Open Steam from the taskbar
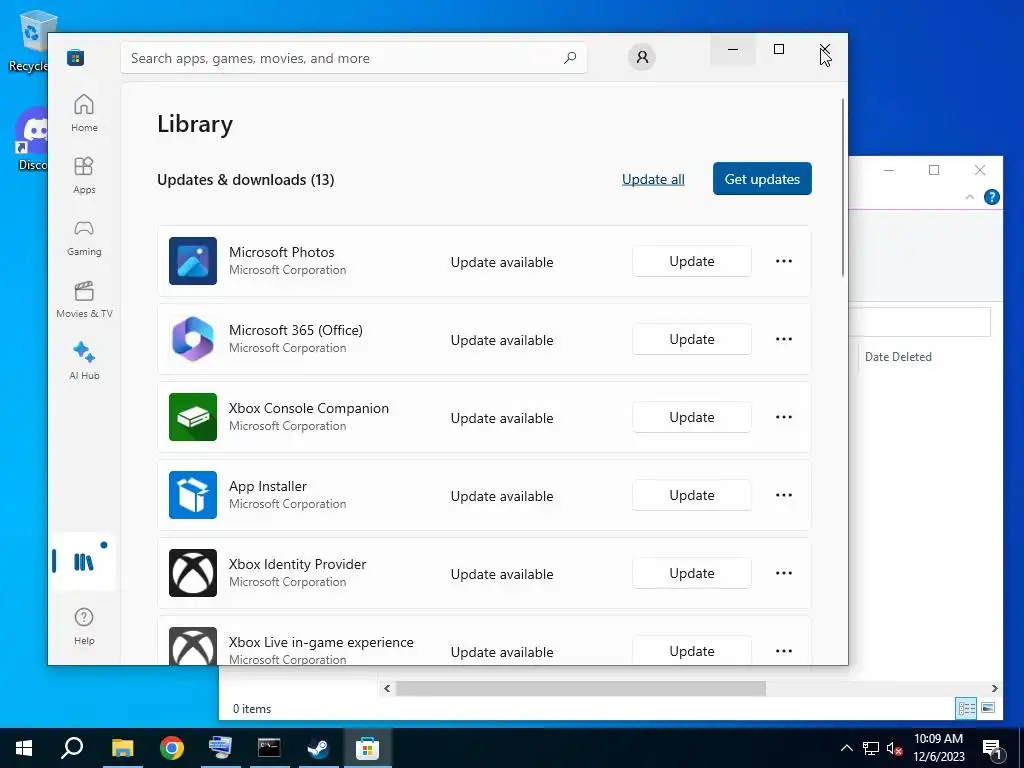Image resolution: width=1024 pixels, height=768 pixels. point(318,748)
